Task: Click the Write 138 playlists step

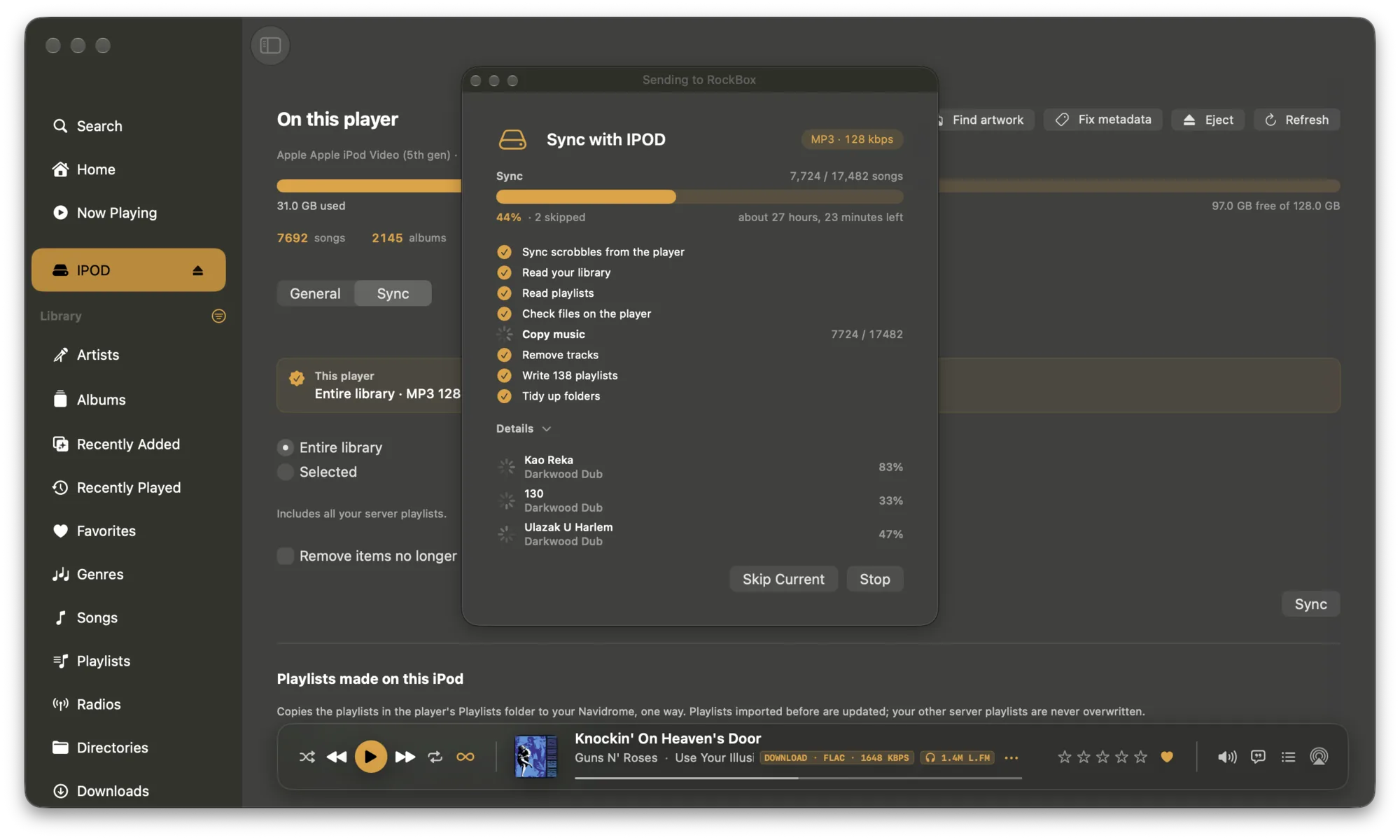Action: (557, 376)
